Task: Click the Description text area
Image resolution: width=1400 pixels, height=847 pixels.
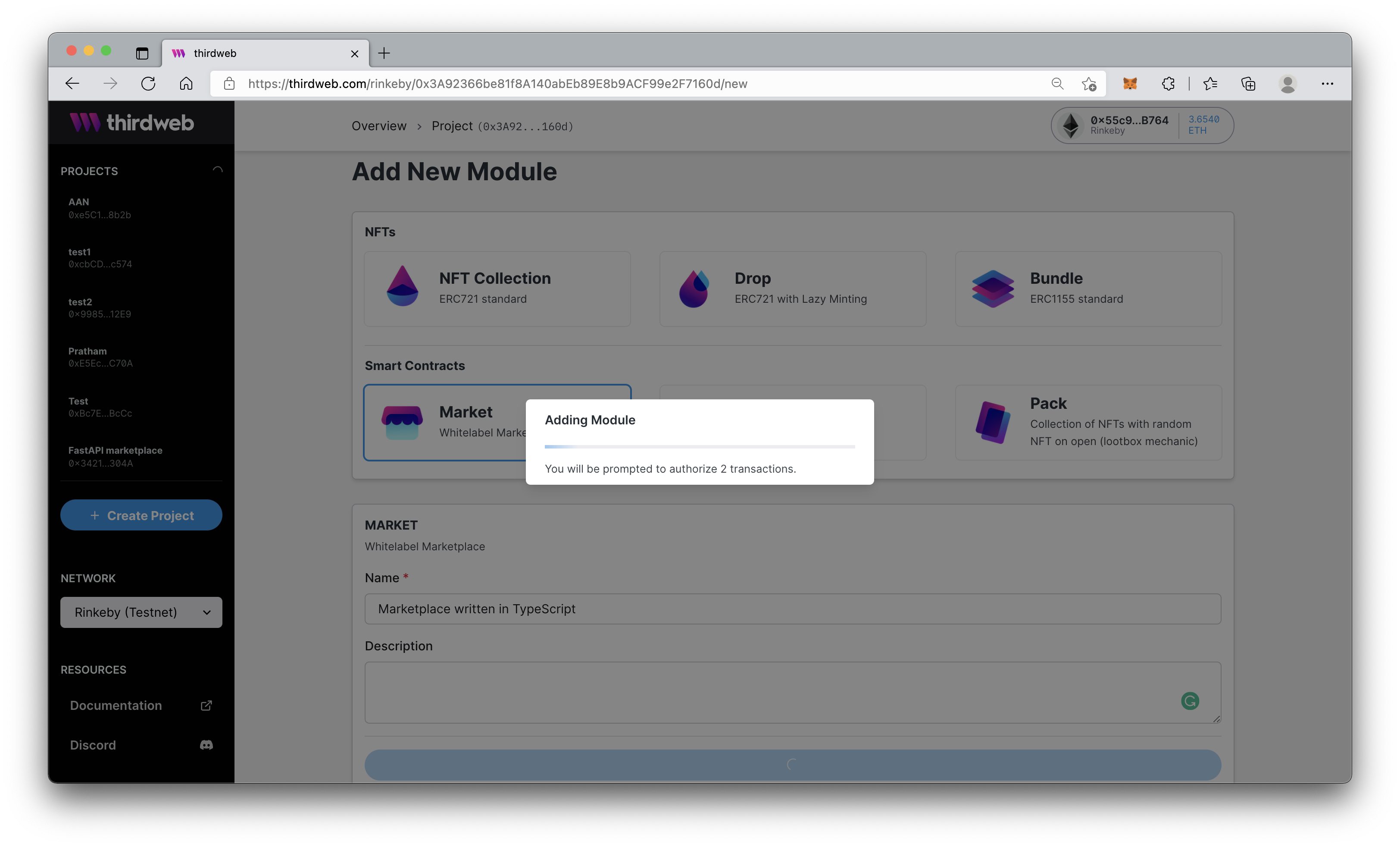Action: (793, 692)
